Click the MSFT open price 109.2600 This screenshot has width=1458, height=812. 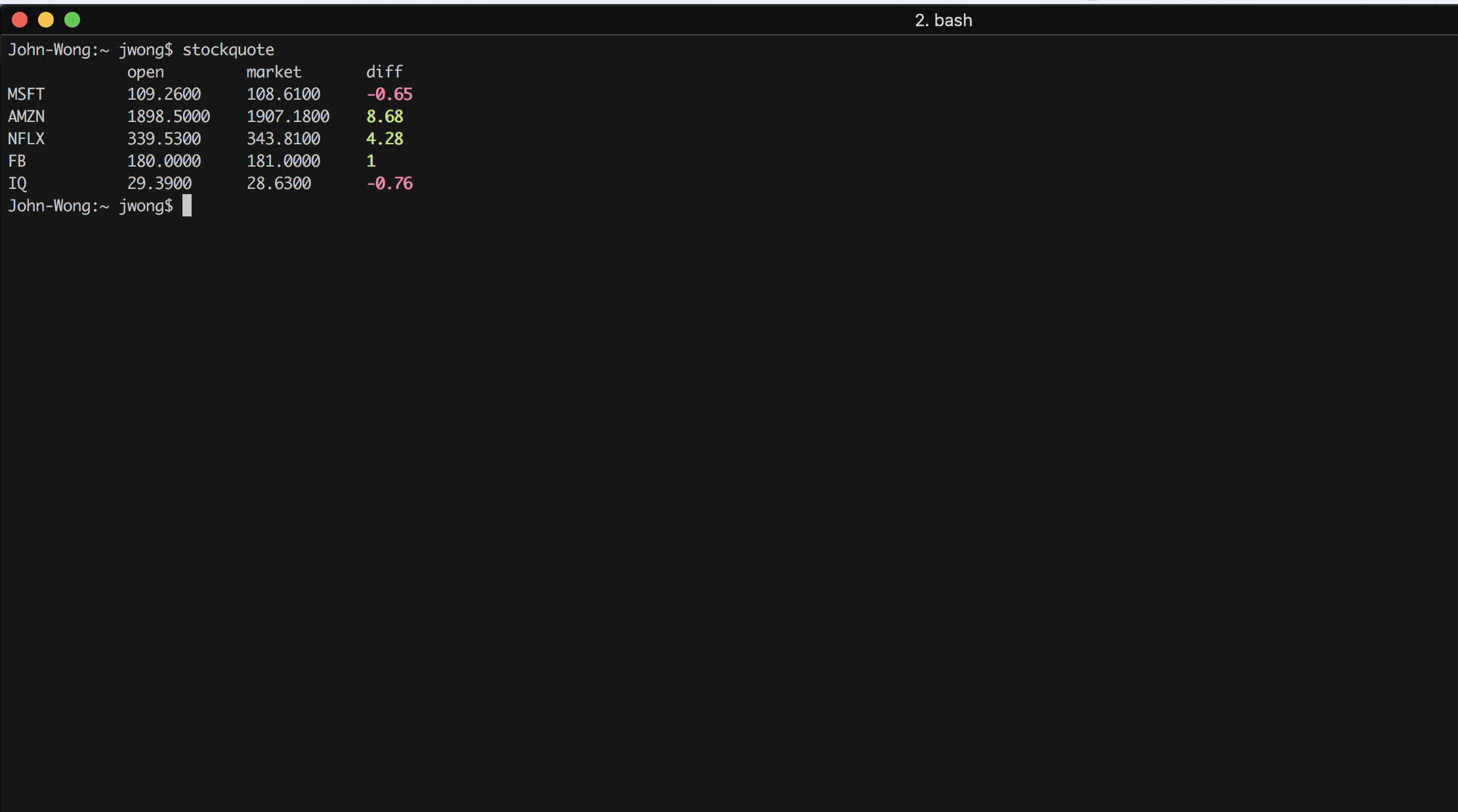click(x=164, y=94)
